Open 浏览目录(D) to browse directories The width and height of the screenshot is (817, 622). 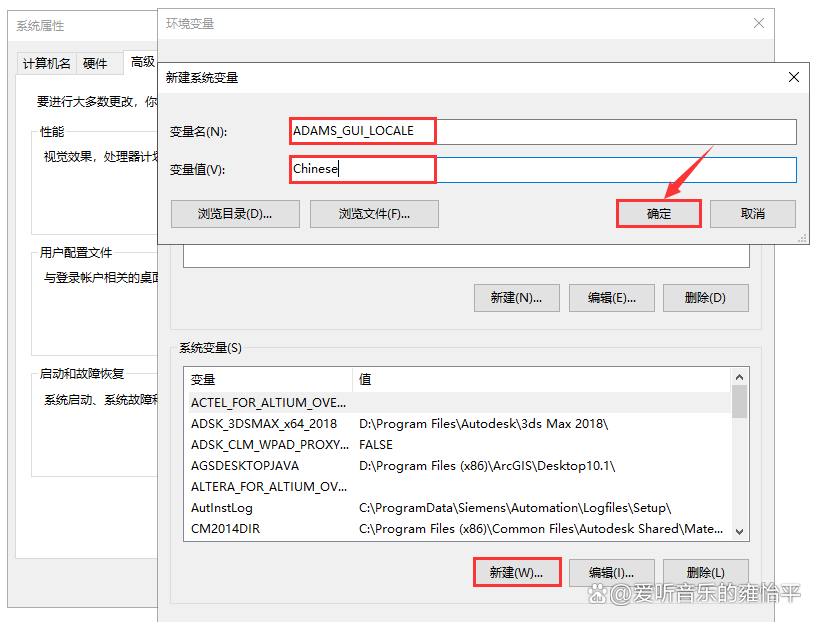[x=235, y=213]
